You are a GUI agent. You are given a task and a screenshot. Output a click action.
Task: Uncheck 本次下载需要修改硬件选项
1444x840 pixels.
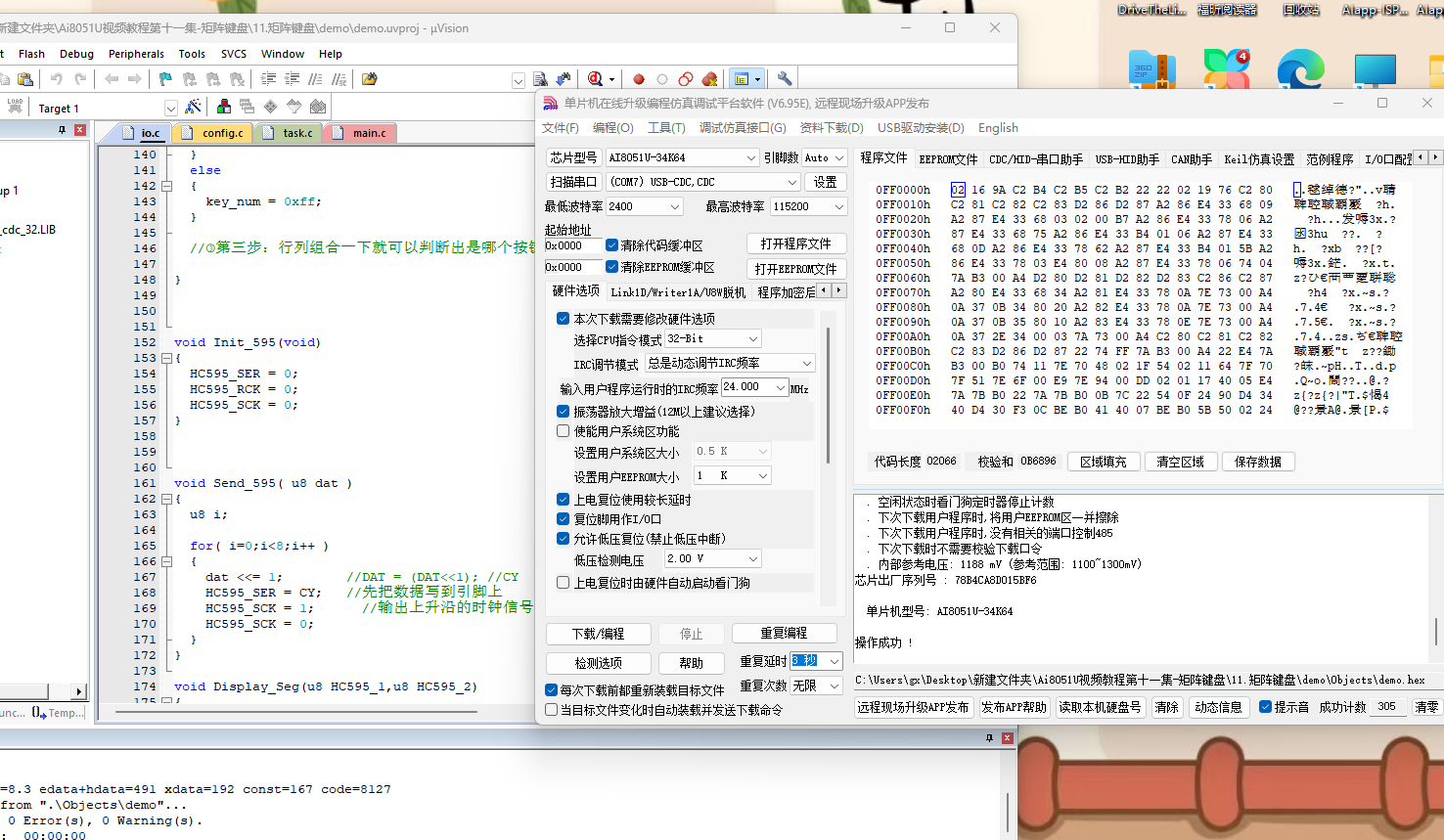click(x=564, y=319)
